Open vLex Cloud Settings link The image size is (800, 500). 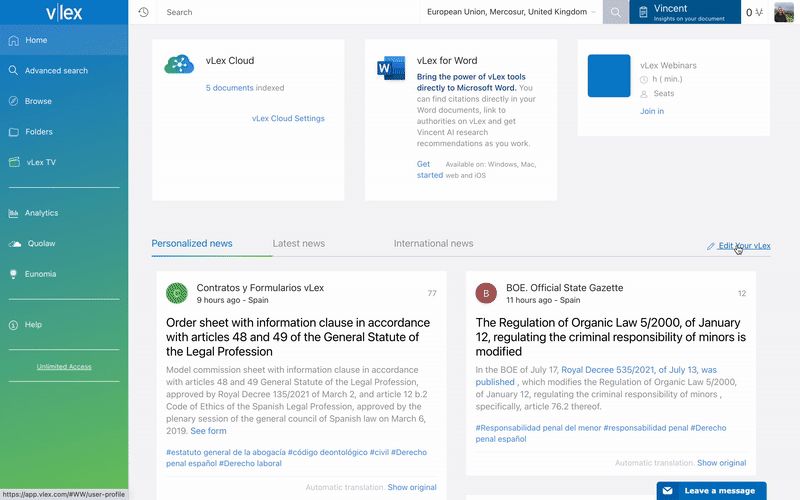pos(288,118)
